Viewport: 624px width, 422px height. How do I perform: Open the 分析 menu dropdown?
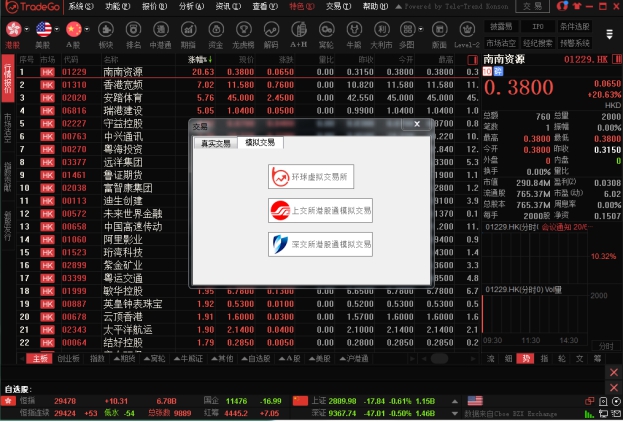tap(190, 6)
